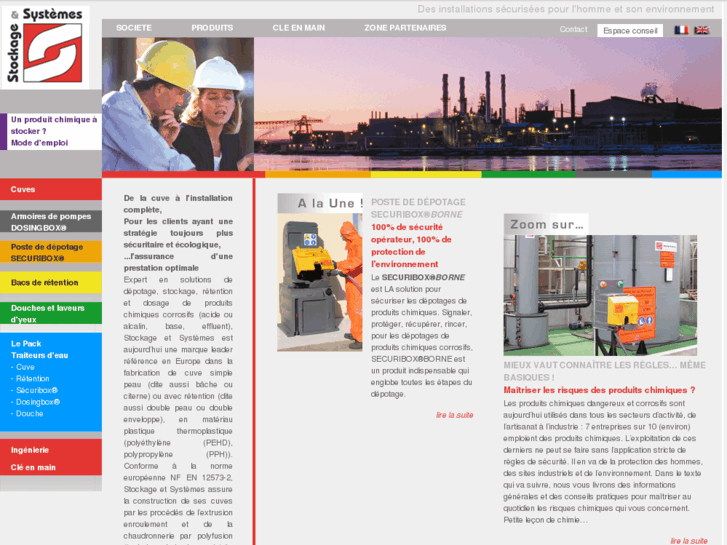
Task: Select Sécuribox under Traiteurs d'eau pack
Action: pos(35,390)
